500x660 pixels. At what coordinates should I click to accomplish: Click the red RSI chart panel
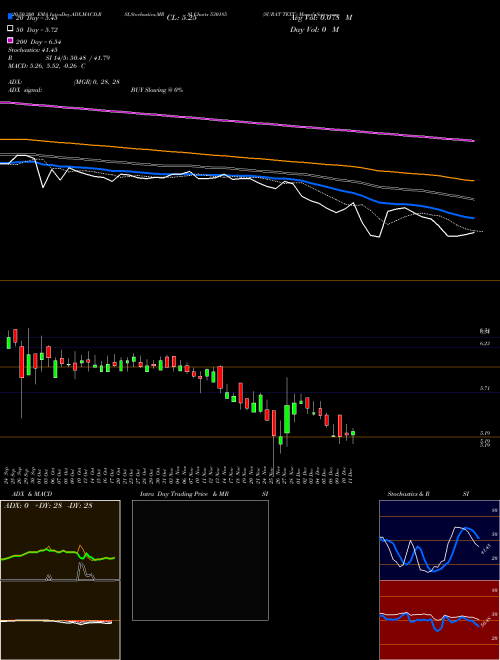439,620
